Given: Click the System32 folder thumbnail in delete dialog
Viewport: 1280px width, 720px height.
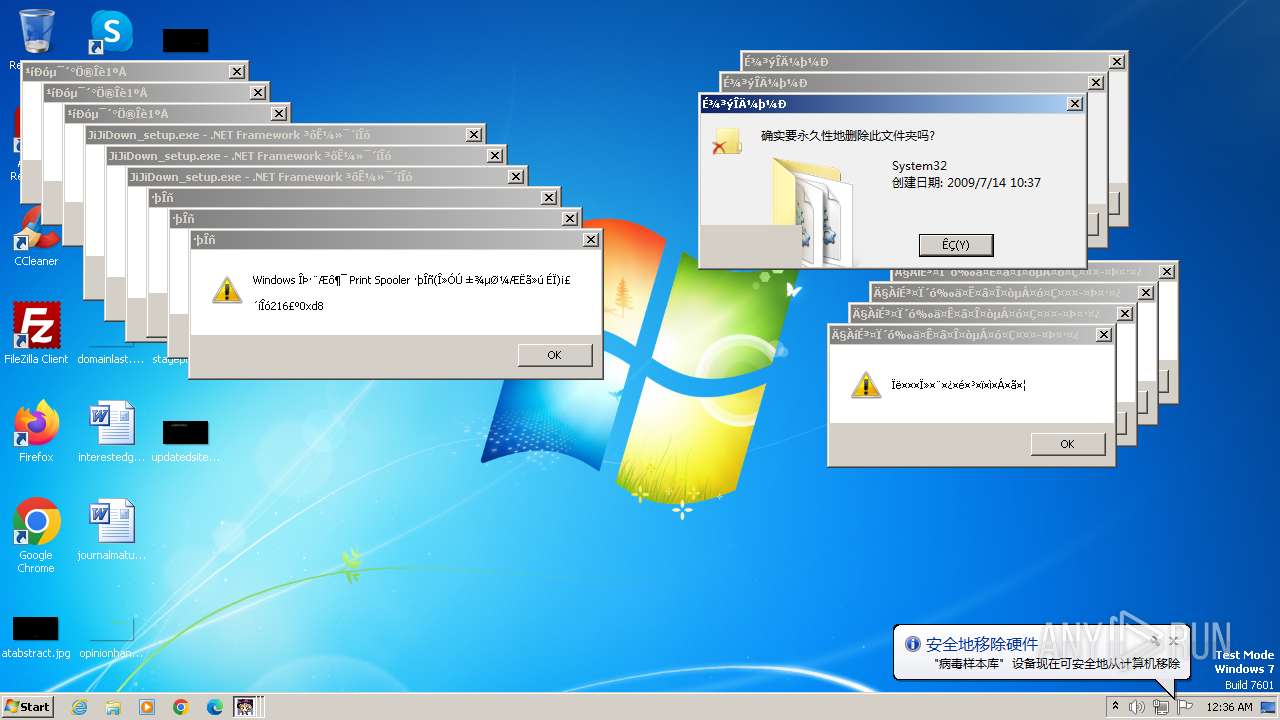Looking at the screenshot, I should pyautogui.click(x=812, y=211).
